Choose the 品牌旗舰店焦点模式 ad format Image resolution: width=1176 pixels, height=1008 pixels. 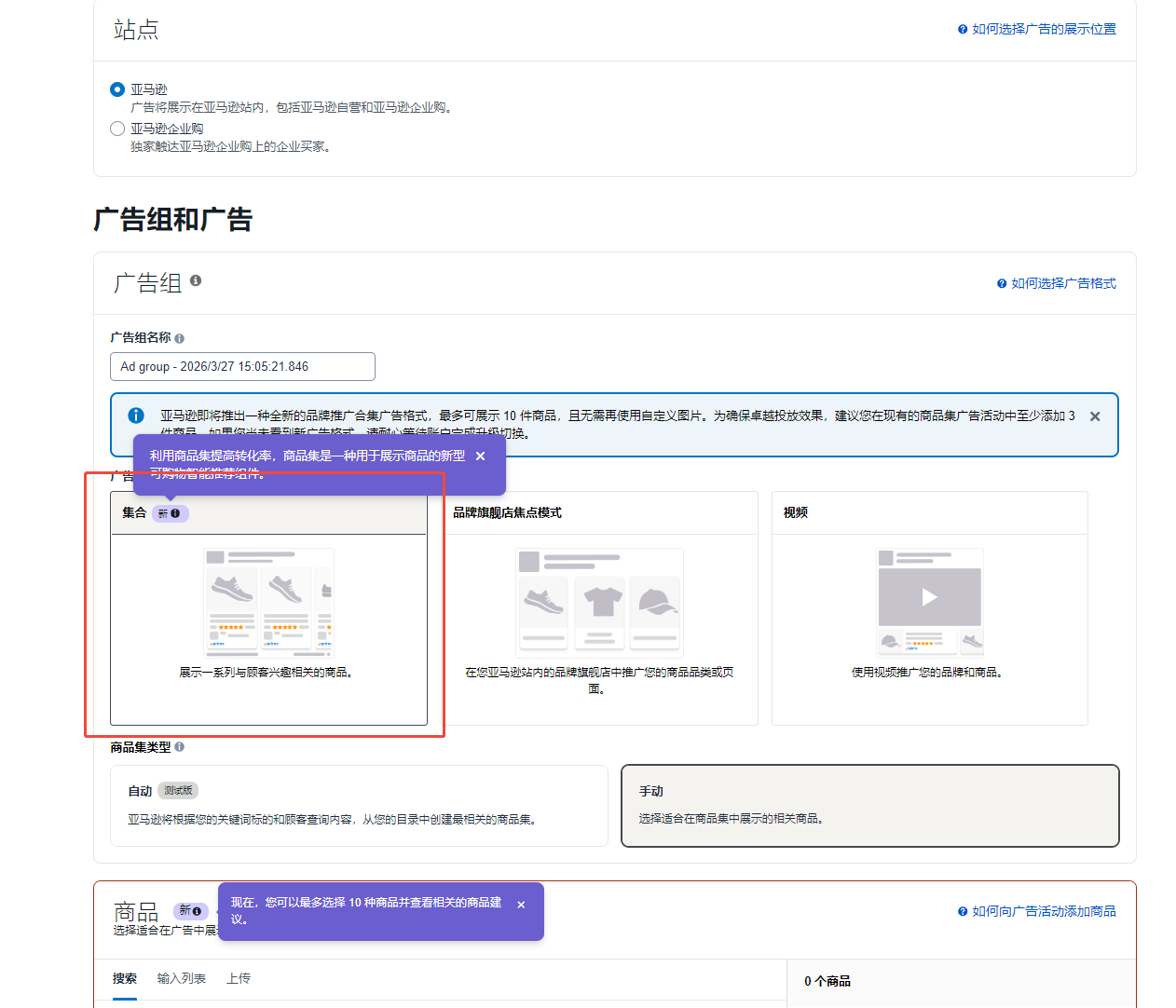[x=599, y=607]
